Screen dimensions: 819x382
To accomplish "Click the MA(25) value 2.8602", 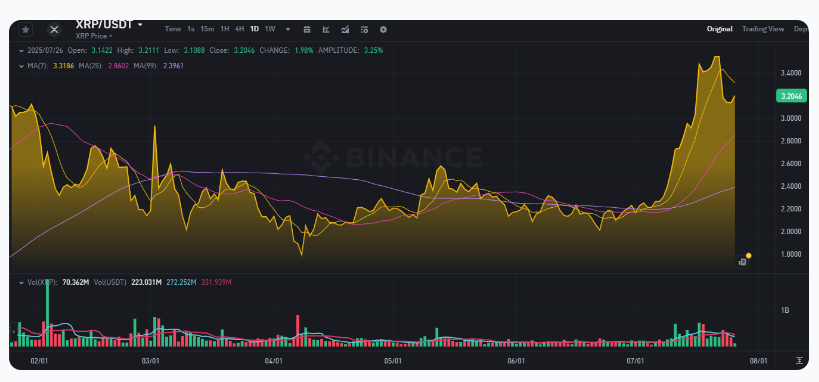I will tap(119, 66).
